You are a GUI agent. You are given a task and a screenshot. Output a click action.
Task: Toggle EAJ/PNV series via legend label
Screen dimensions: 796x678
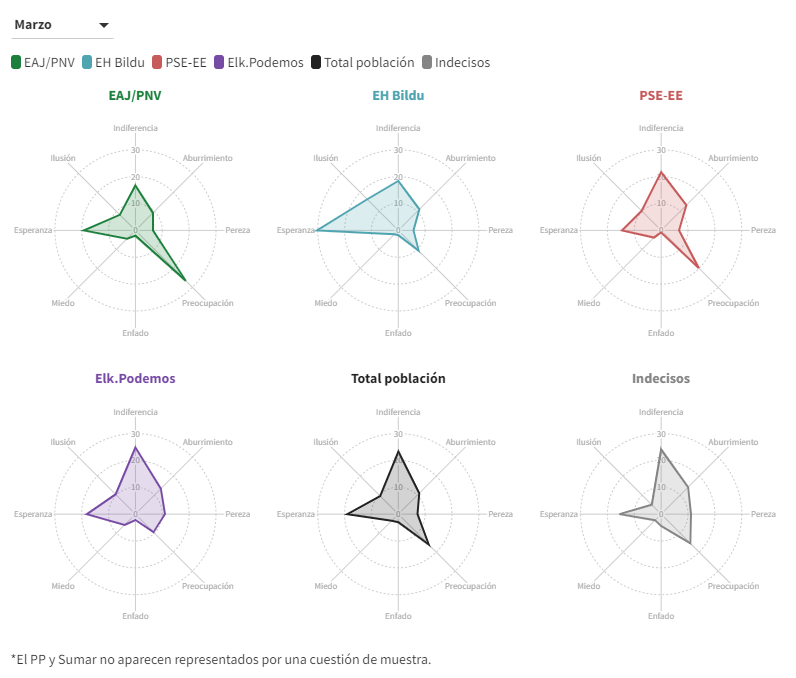click(x=49, y=62)
